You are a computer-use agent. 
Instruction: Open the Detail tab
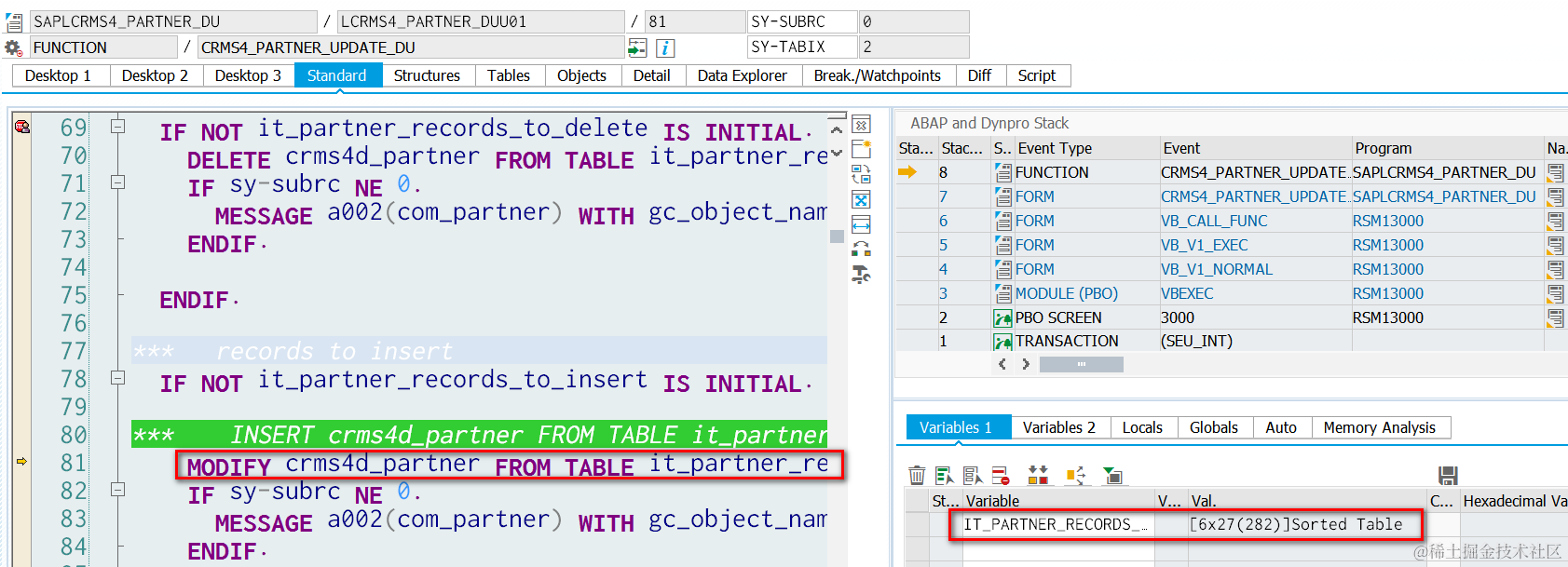coord(652,75)
